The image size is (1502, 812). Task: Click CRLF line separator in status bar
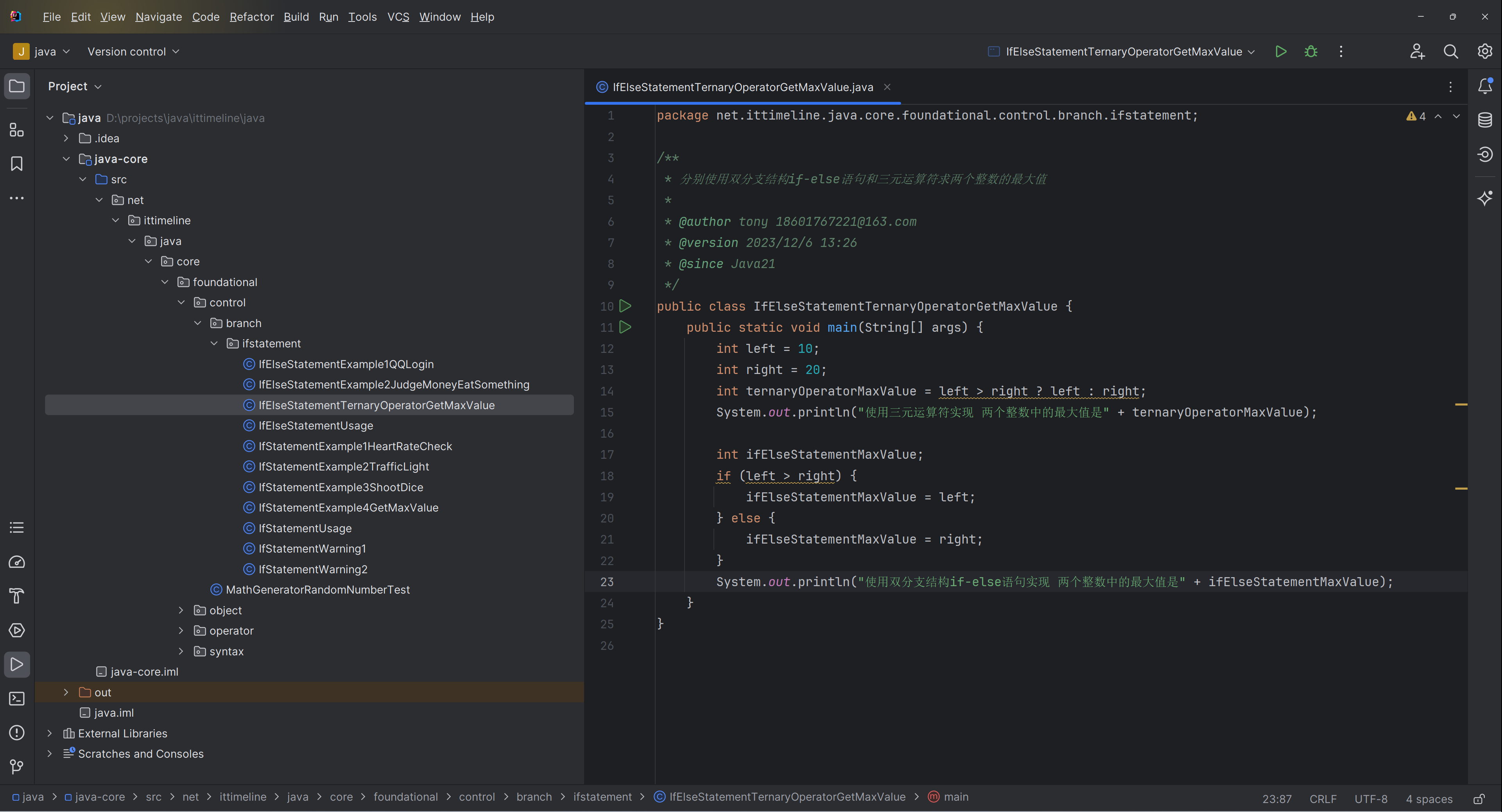(x=1323, y=799)
